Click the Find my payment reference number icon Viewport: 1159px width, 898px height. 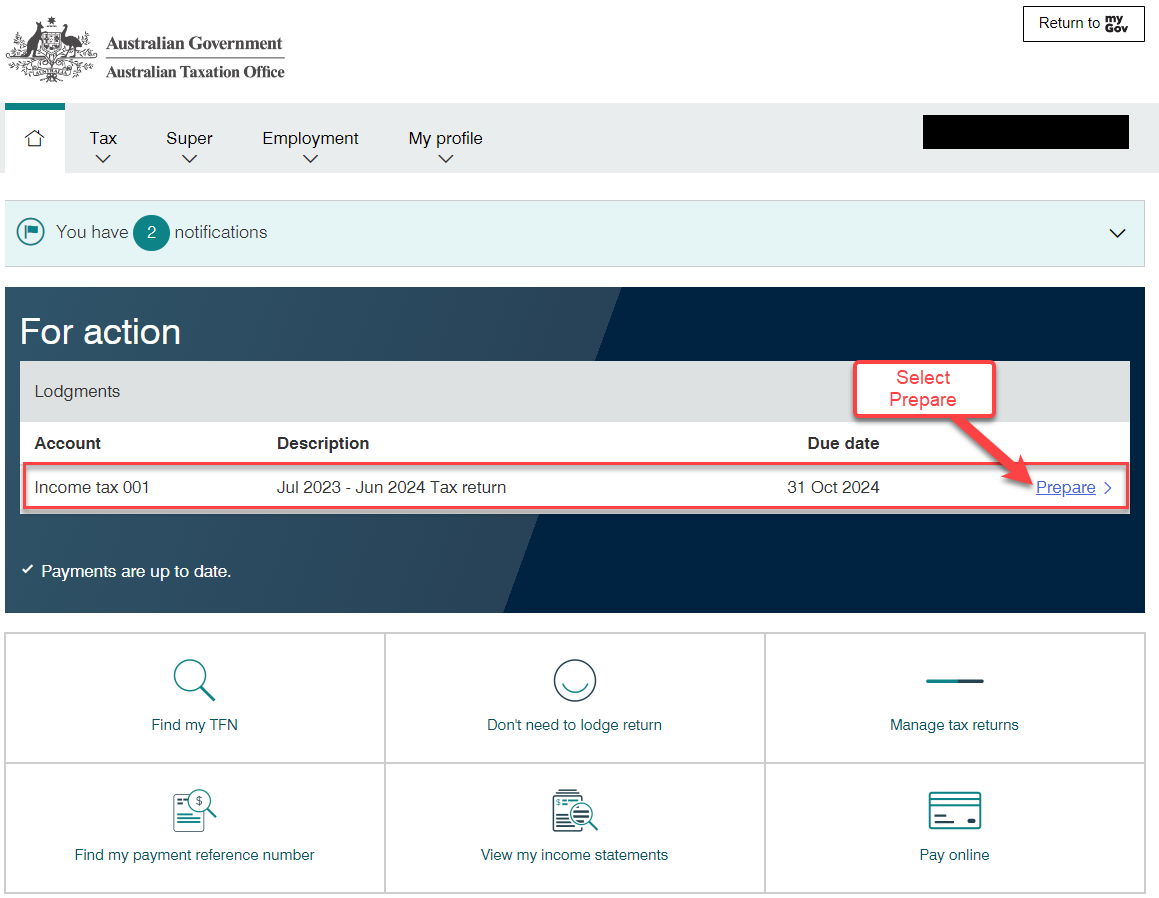click(194, 810)
